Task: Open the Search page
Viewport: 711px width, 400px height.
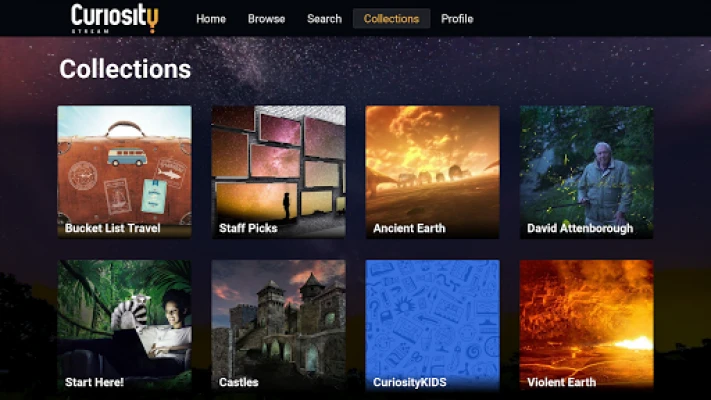Action: pos(324,19)
